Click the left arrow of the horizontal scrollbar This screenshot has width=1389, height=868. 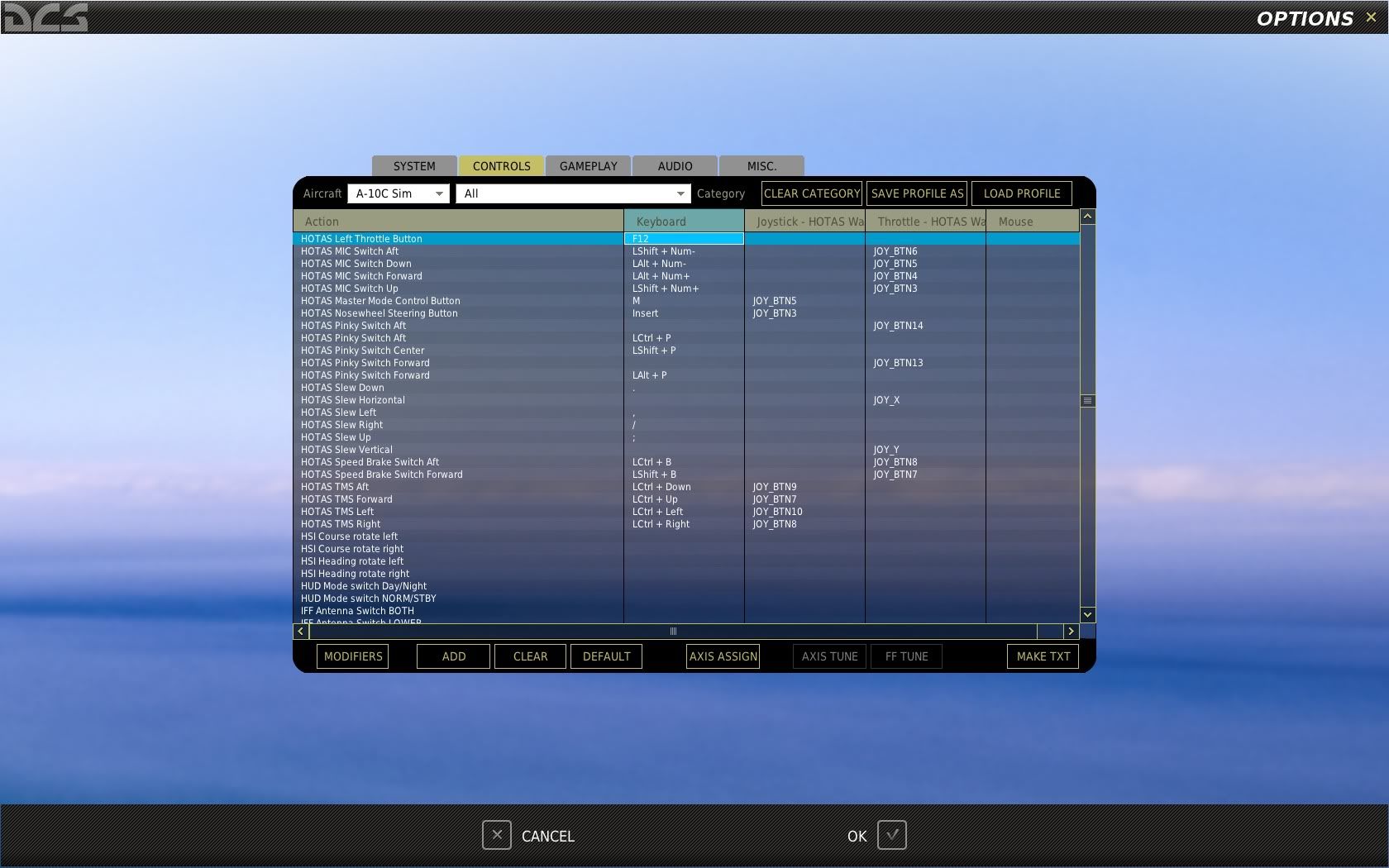pyautogui.click(x=300, y=631)
